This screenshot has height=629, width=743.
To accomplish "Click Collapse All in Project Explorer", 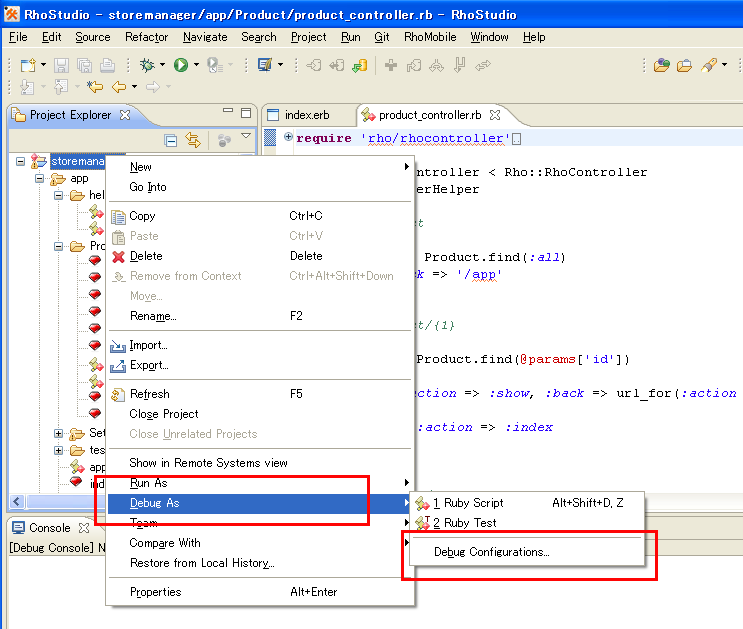I will tap(171, 140).
